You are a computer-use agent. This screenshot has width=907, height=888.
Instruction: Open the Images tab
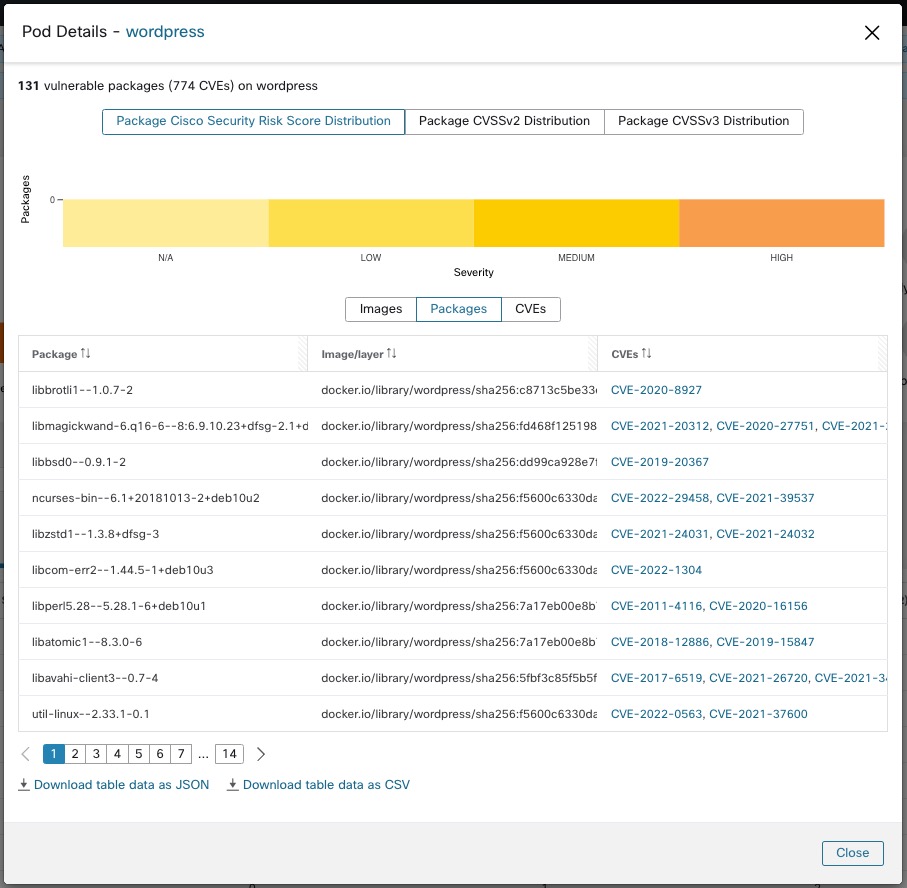click(381, 309)
